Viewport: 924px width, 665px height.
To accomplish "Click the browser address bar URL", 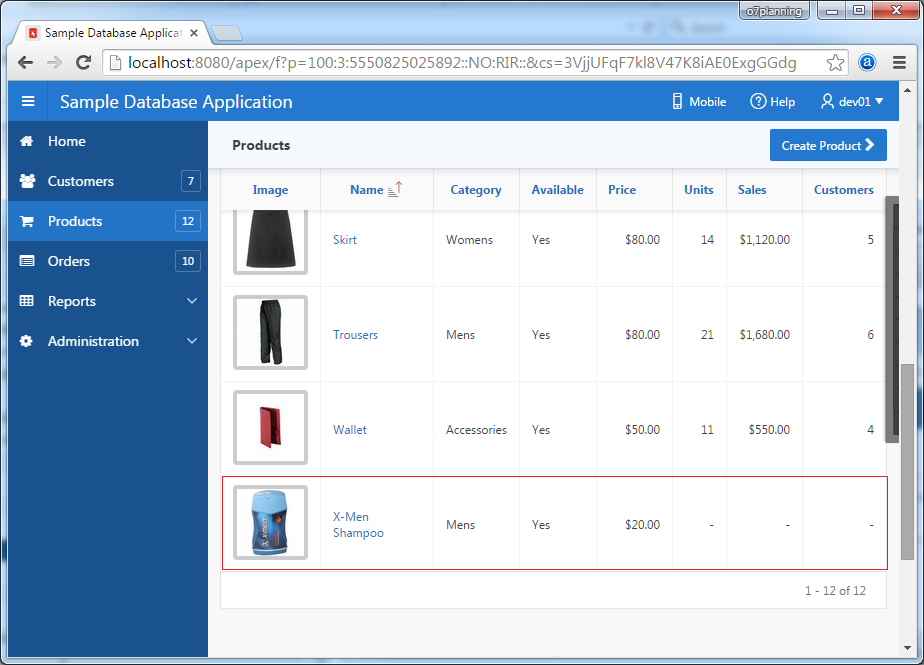I will 462,62.
